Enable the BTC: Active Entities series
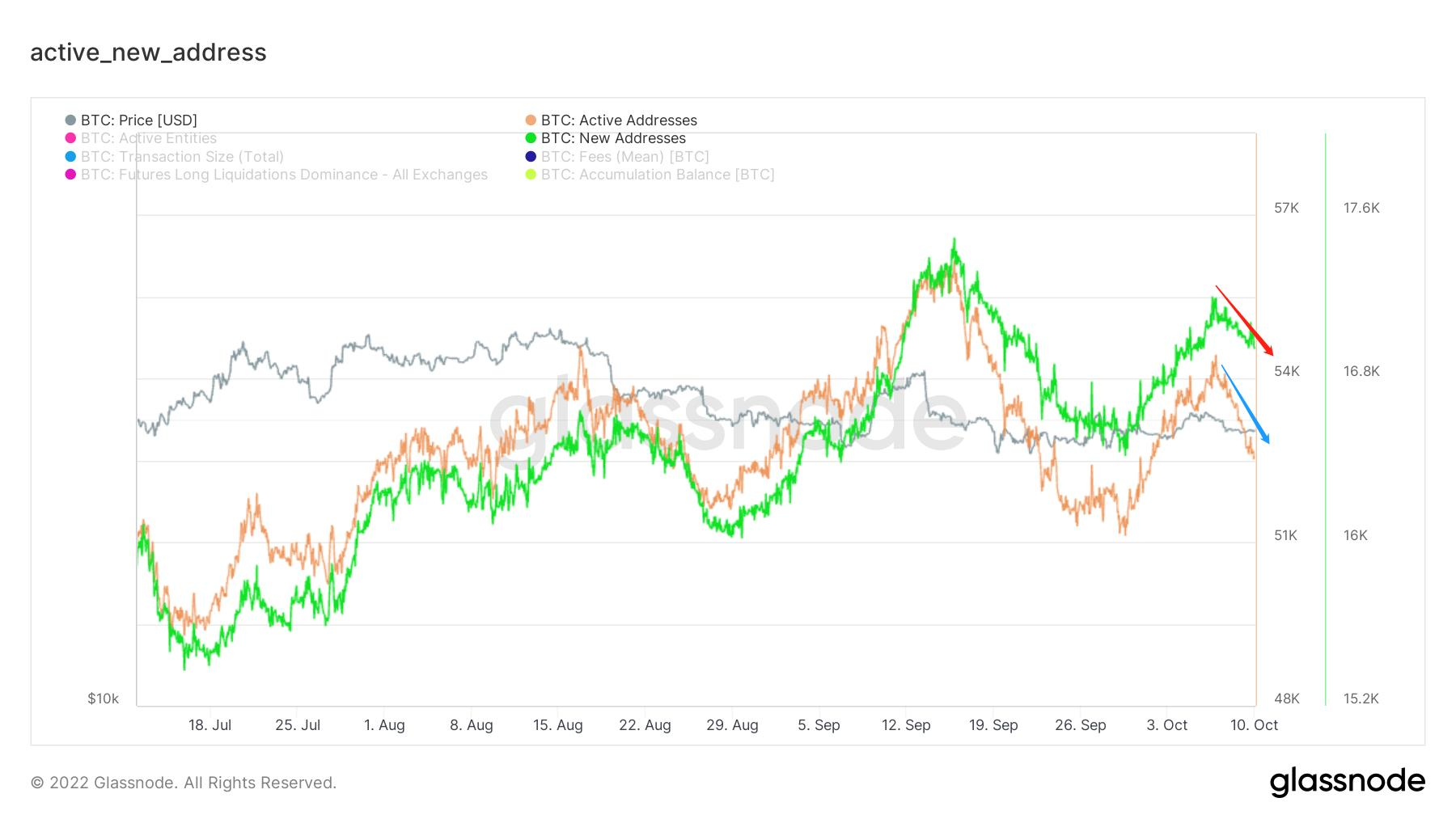The image size is (1456, 819). click(x=148, y=138)
